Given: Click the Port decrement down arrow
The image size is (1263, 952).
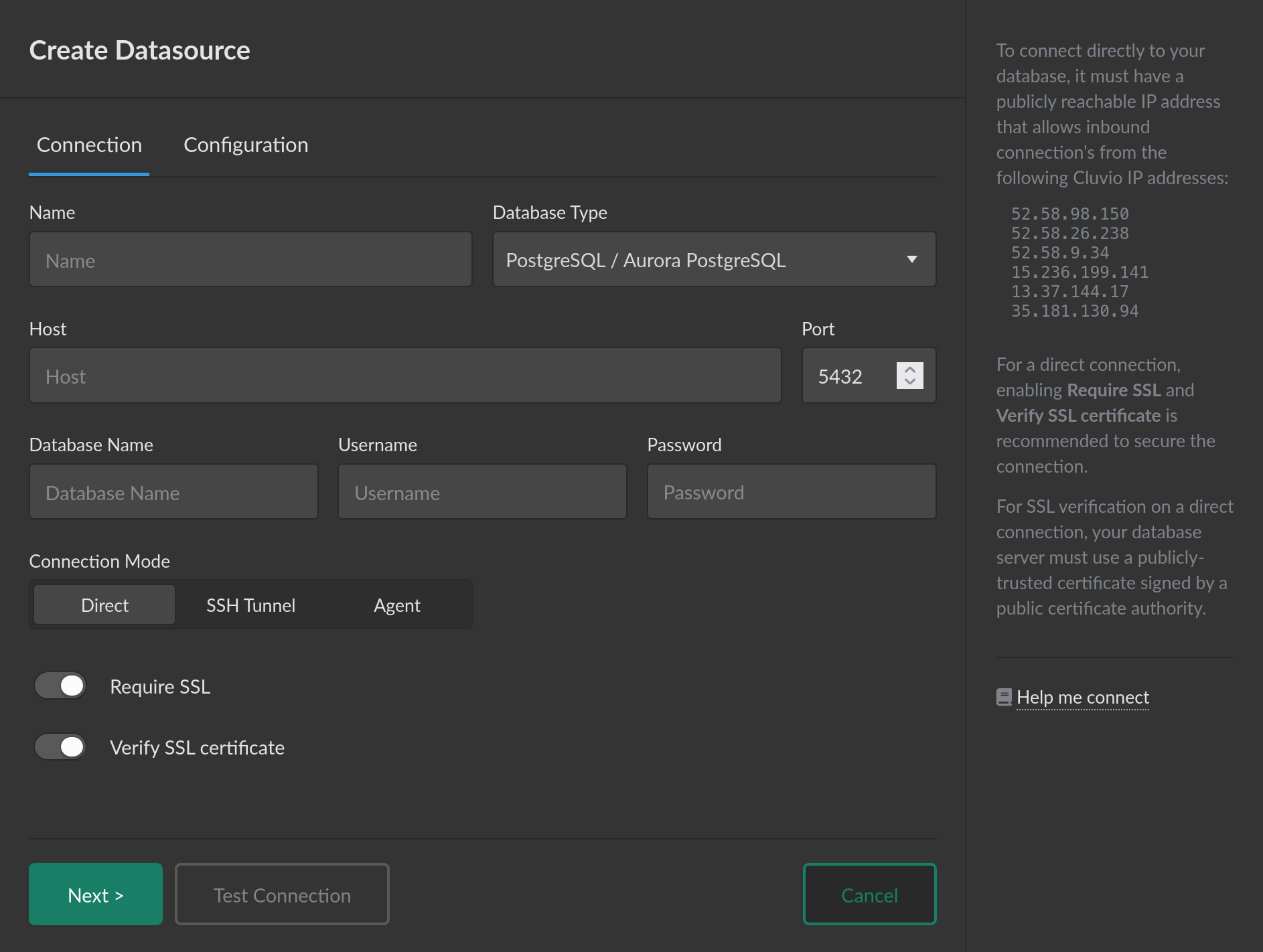Looking at the screenshot, I should point(909,382).
